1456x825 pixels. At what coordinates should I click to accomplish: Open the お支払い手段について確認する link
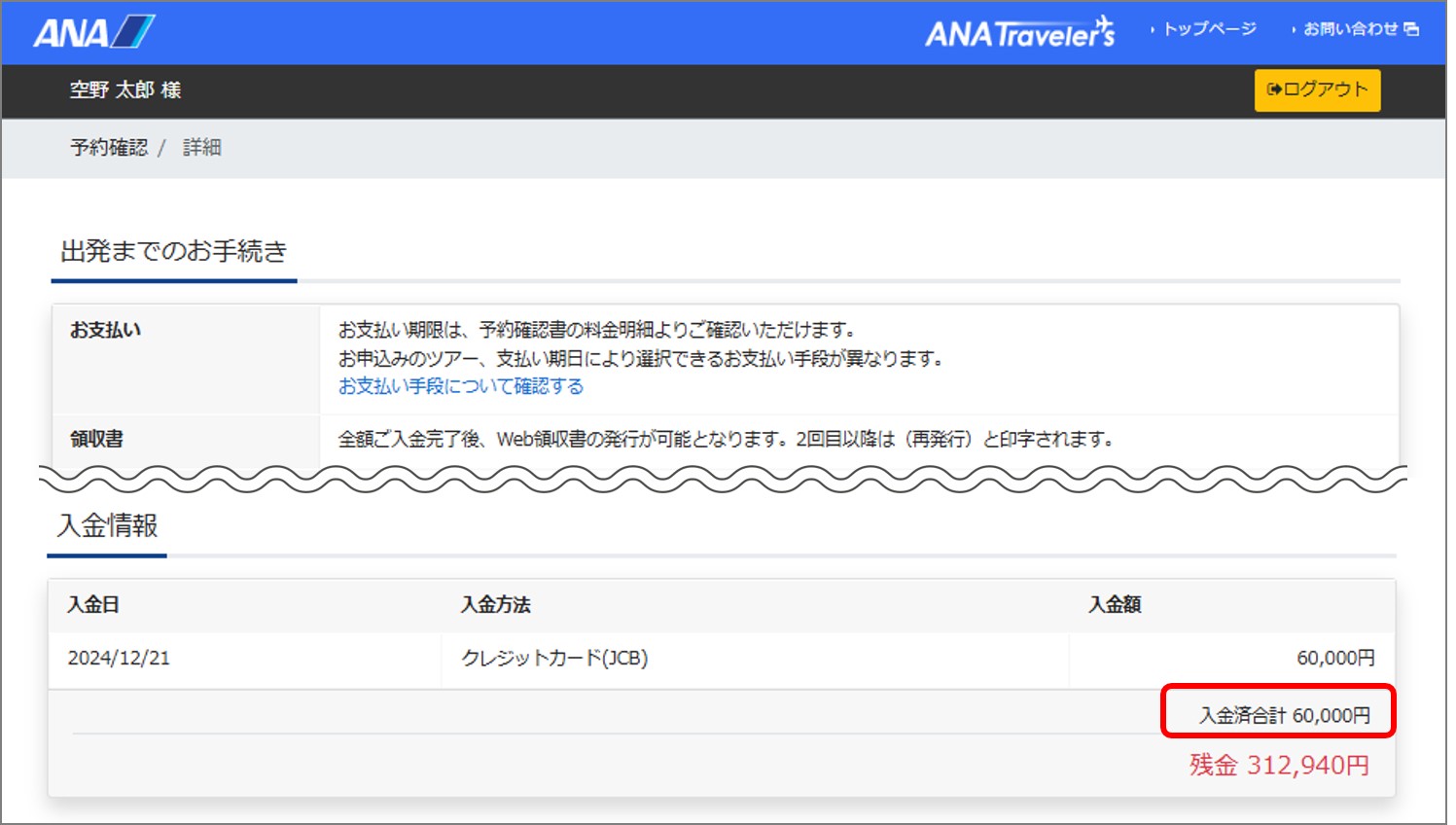click(460, 385)
